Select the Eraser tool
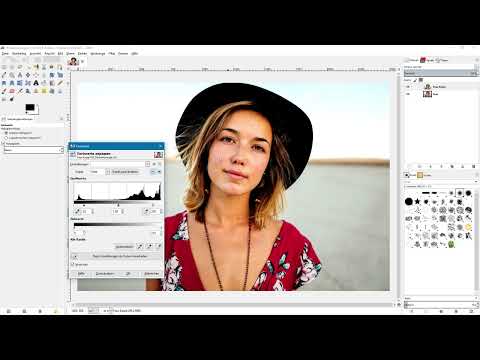 pyautogui.click(x=12, y=91)
